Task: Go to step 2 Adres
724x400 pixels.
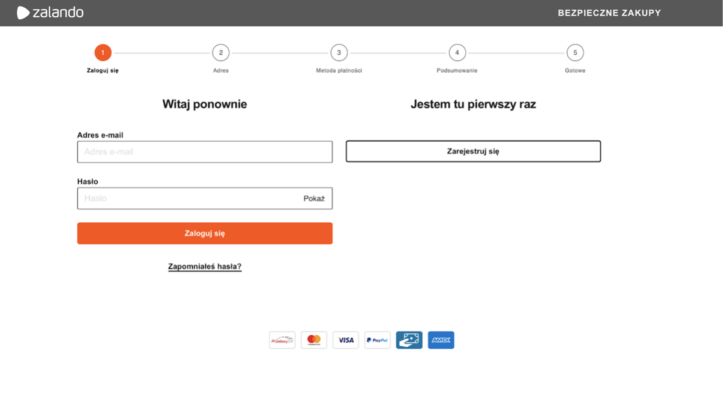Action: [221, 53]
